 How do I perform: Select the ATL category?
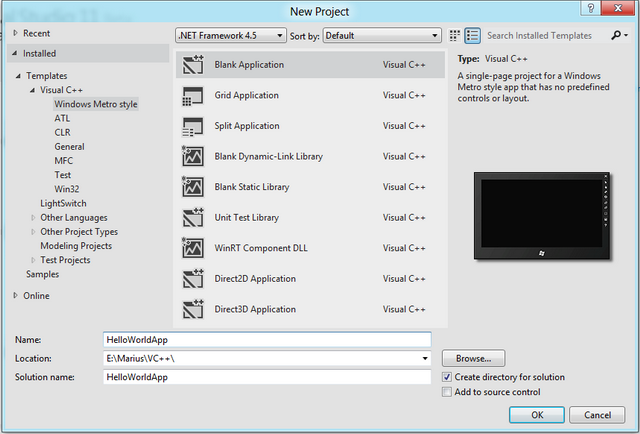[x=62, y=118]
